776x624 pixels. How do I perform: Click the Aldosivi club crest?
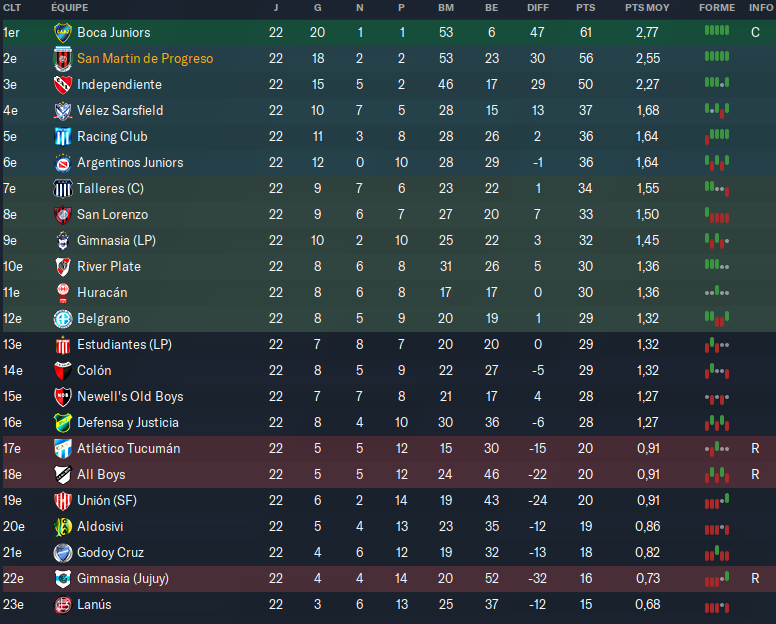62,527
